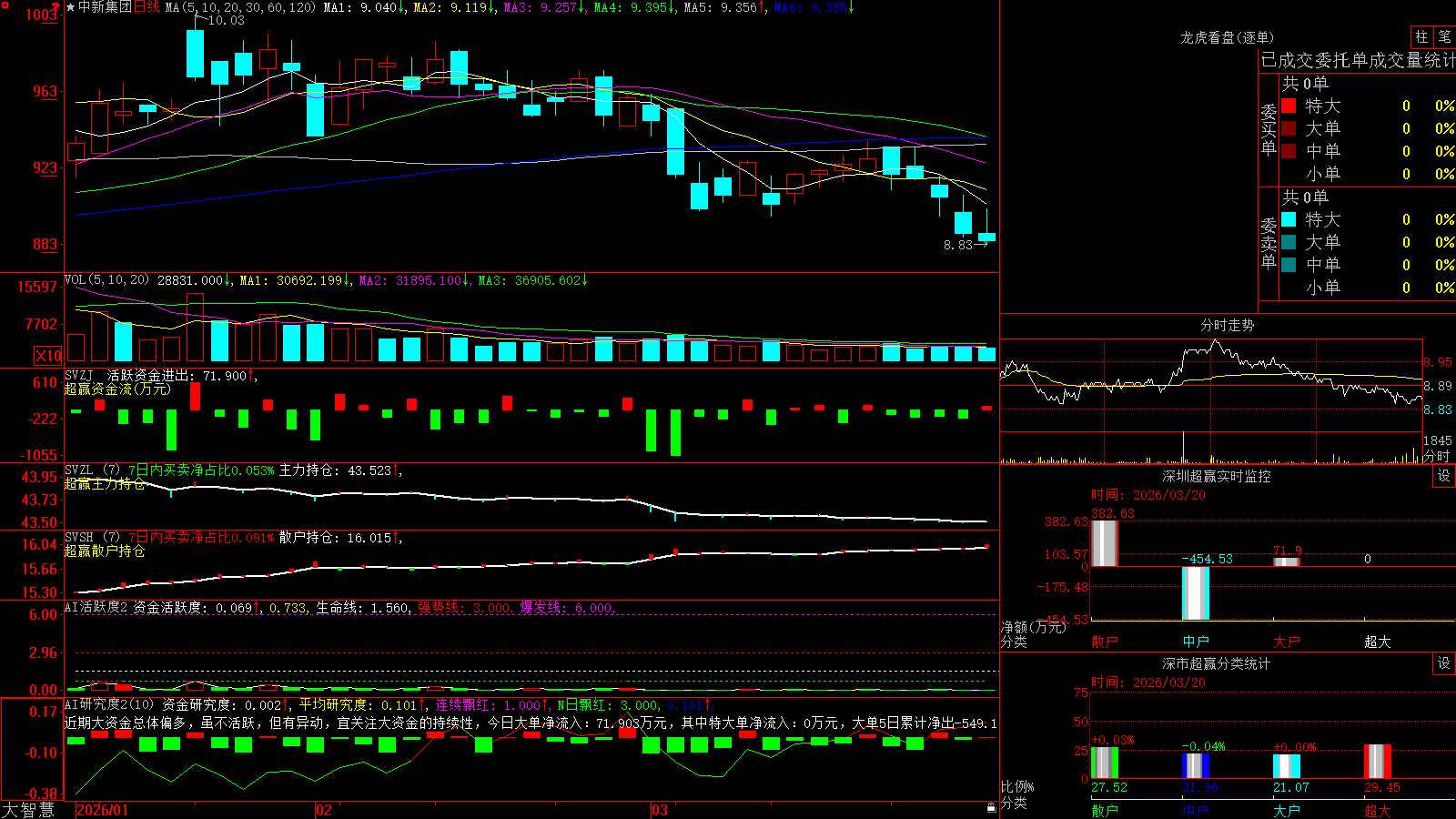Image resolution: width=1456 pixels, height=819 pixels.
Task: Click the ×10 volume scale box
Action: 48,356
